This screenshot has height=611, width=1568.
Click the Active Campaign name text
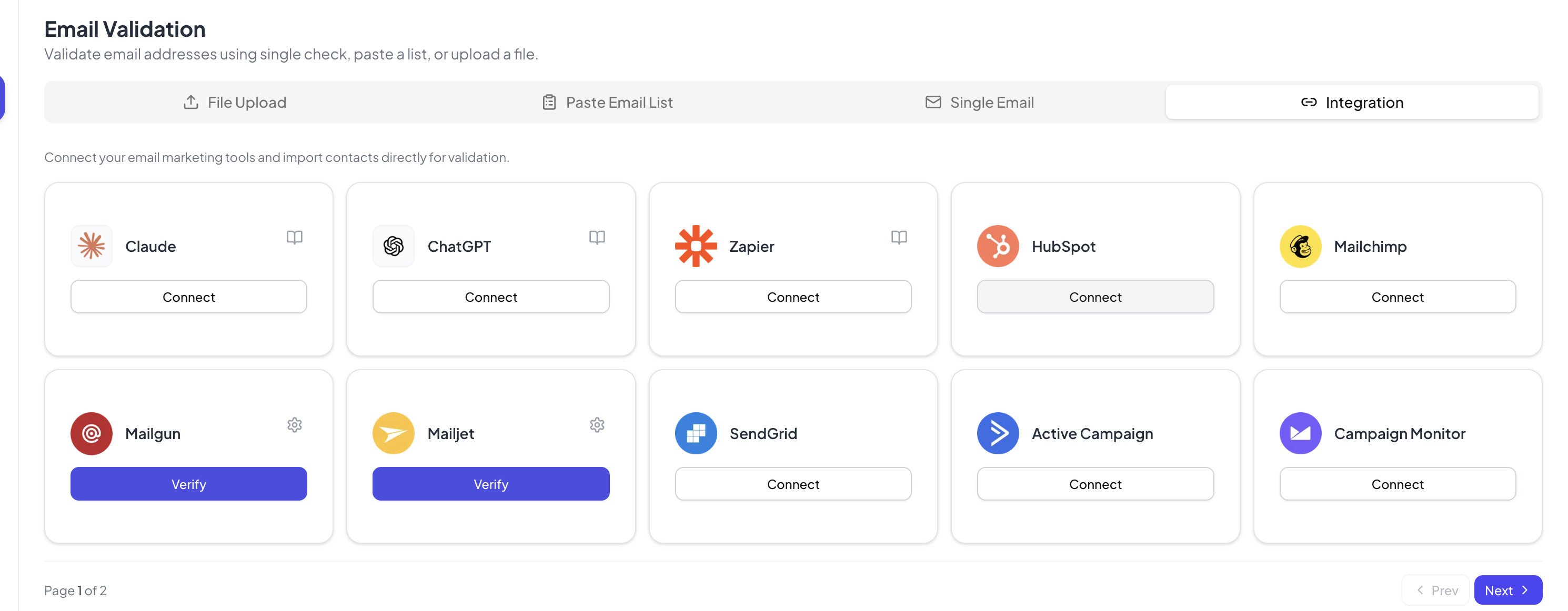1092,434
